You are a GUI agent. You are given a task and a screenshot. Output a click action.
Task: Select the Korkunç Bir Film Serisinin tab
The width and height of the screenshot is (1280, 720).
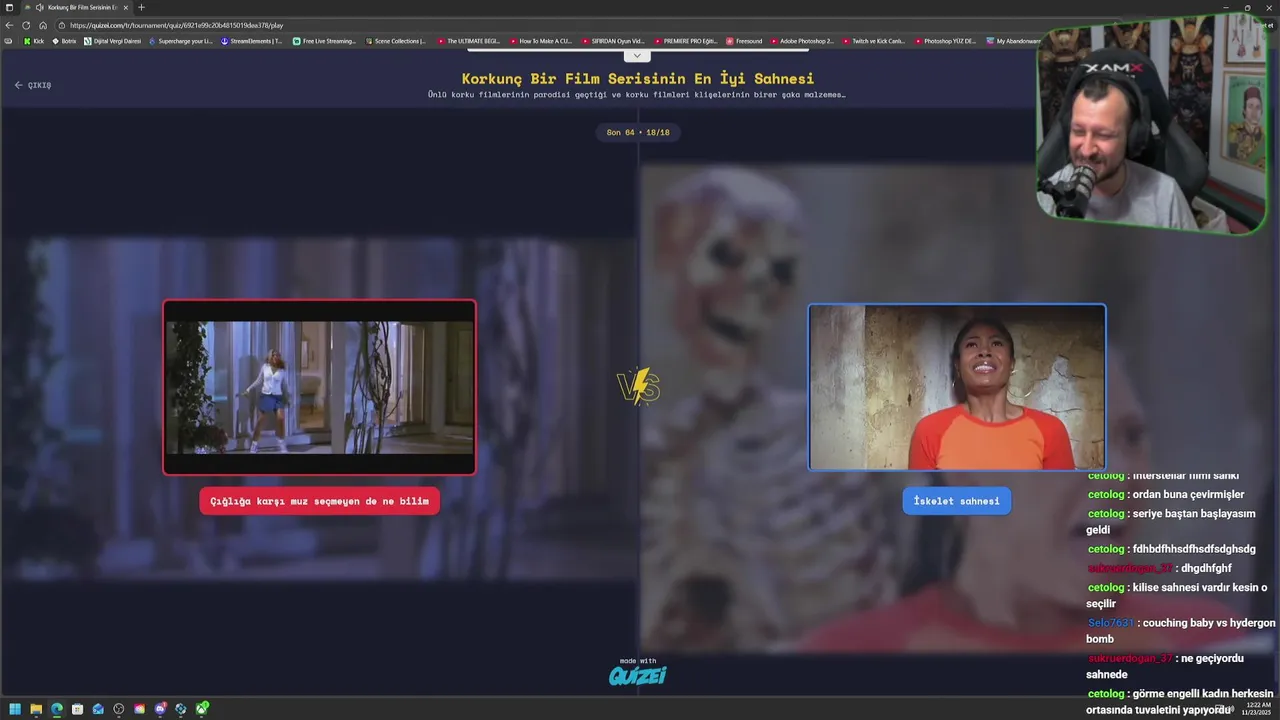point(78,7)
